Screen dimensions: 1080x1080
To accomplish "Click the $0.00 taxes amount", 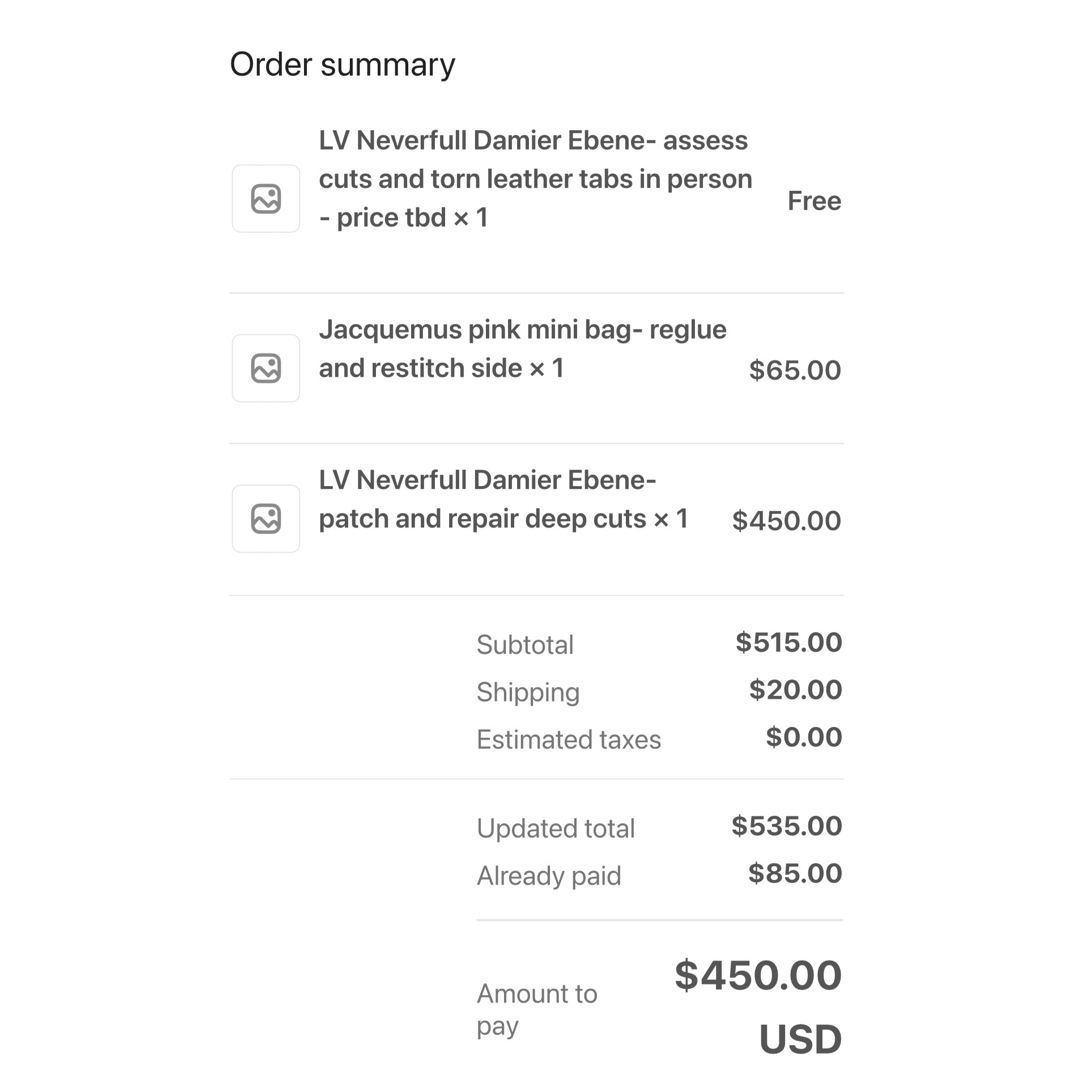I will click(804, 738).
